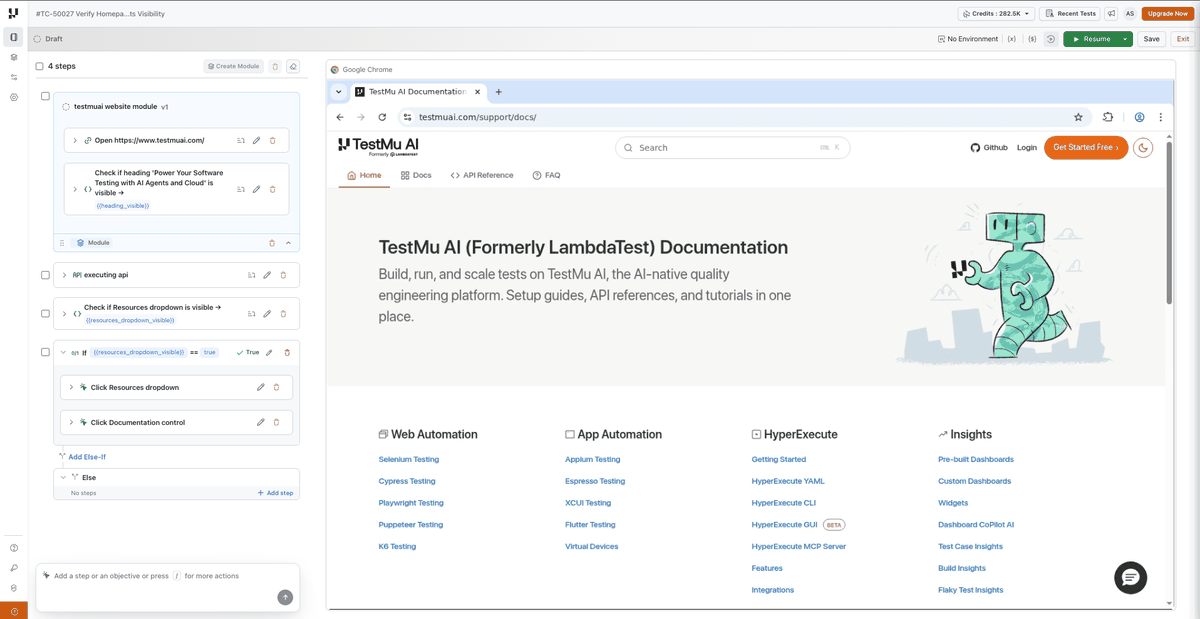Click the replay history icon beside Resume
Image resolution: width=1200 pixels, height=619 pixels.
click(1051, 39)
